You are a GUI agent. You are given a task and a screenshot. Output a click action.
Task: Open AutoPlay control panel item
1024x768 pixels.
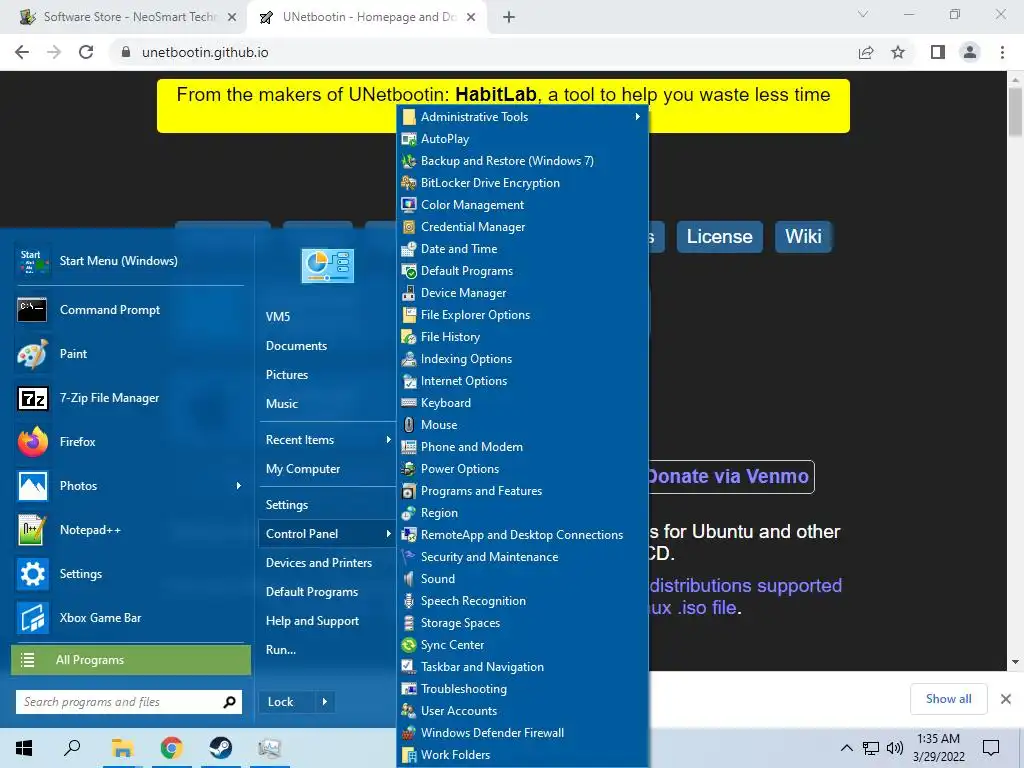[522, 138]
